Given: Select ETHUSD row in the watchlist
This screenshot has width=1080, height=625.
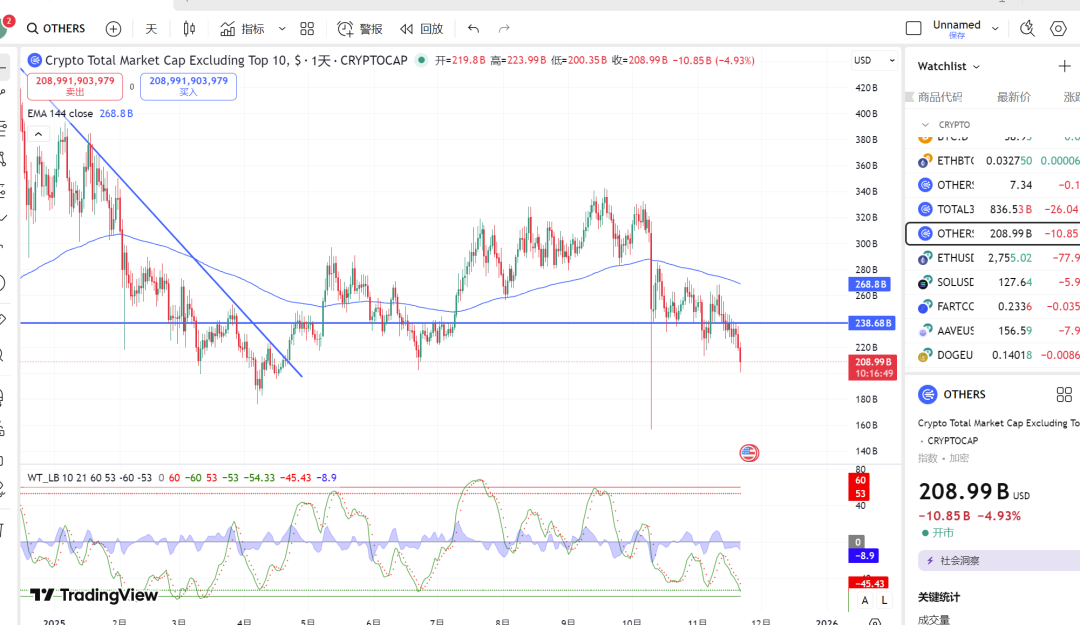Looking at the screenshot, I should click(990, 258).
